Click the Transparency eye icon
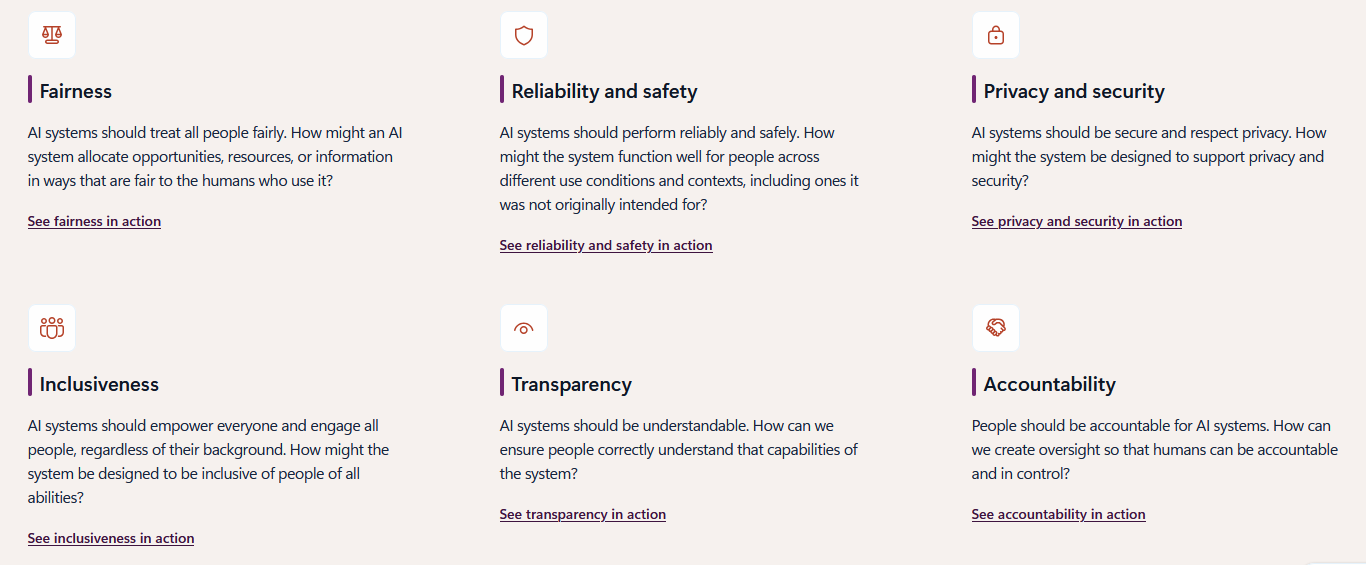 [x=524, y=328]
